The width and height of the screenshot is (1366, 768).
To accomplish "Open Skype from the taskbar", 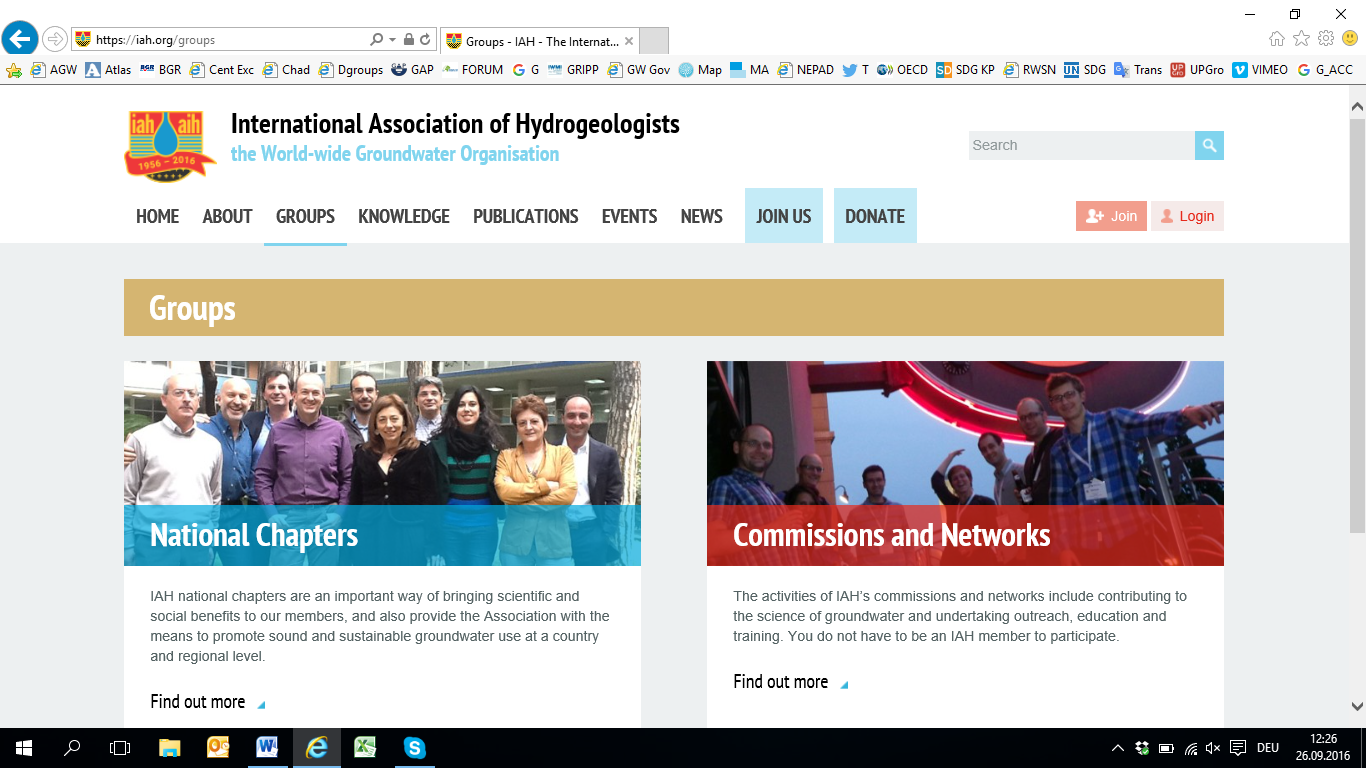I will pos(414,747).
